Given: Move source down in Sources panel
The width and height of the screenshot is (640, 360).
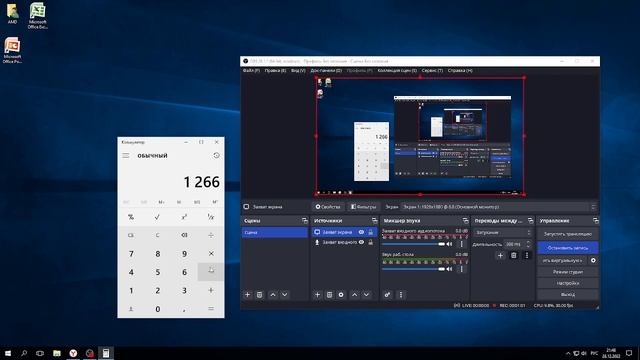Looking at the screenshot, I should point(367,295).
